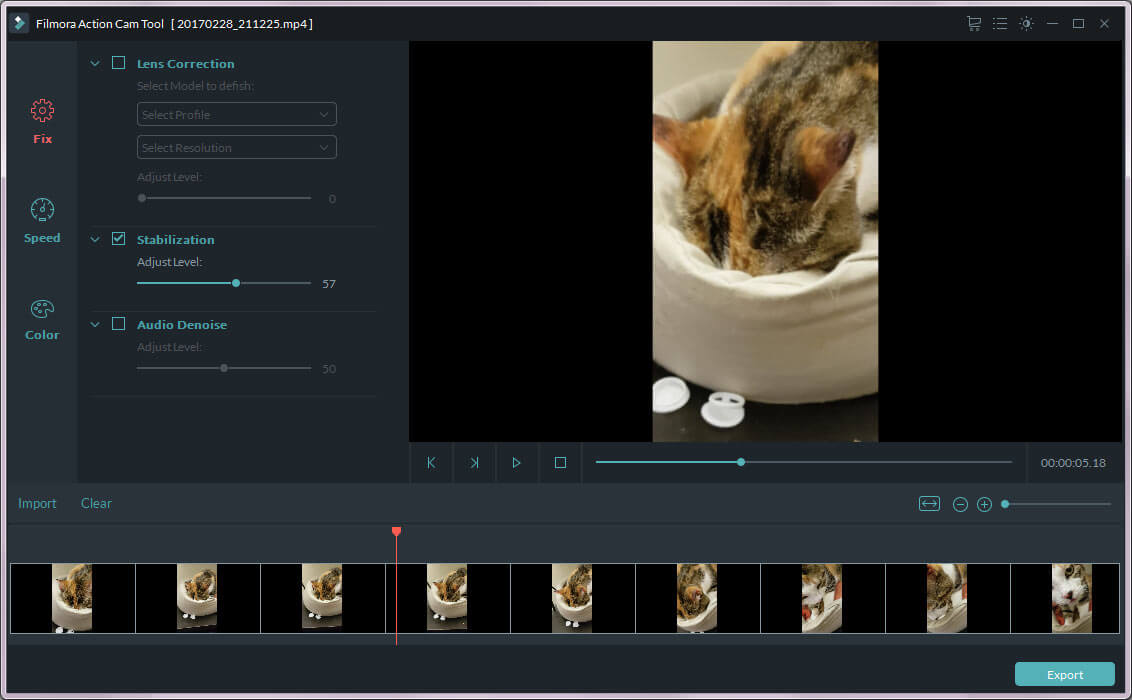Viewport: 1132px width, 700px height.
Task: Open the Select Profile dropdown
Action: (236, 115)
